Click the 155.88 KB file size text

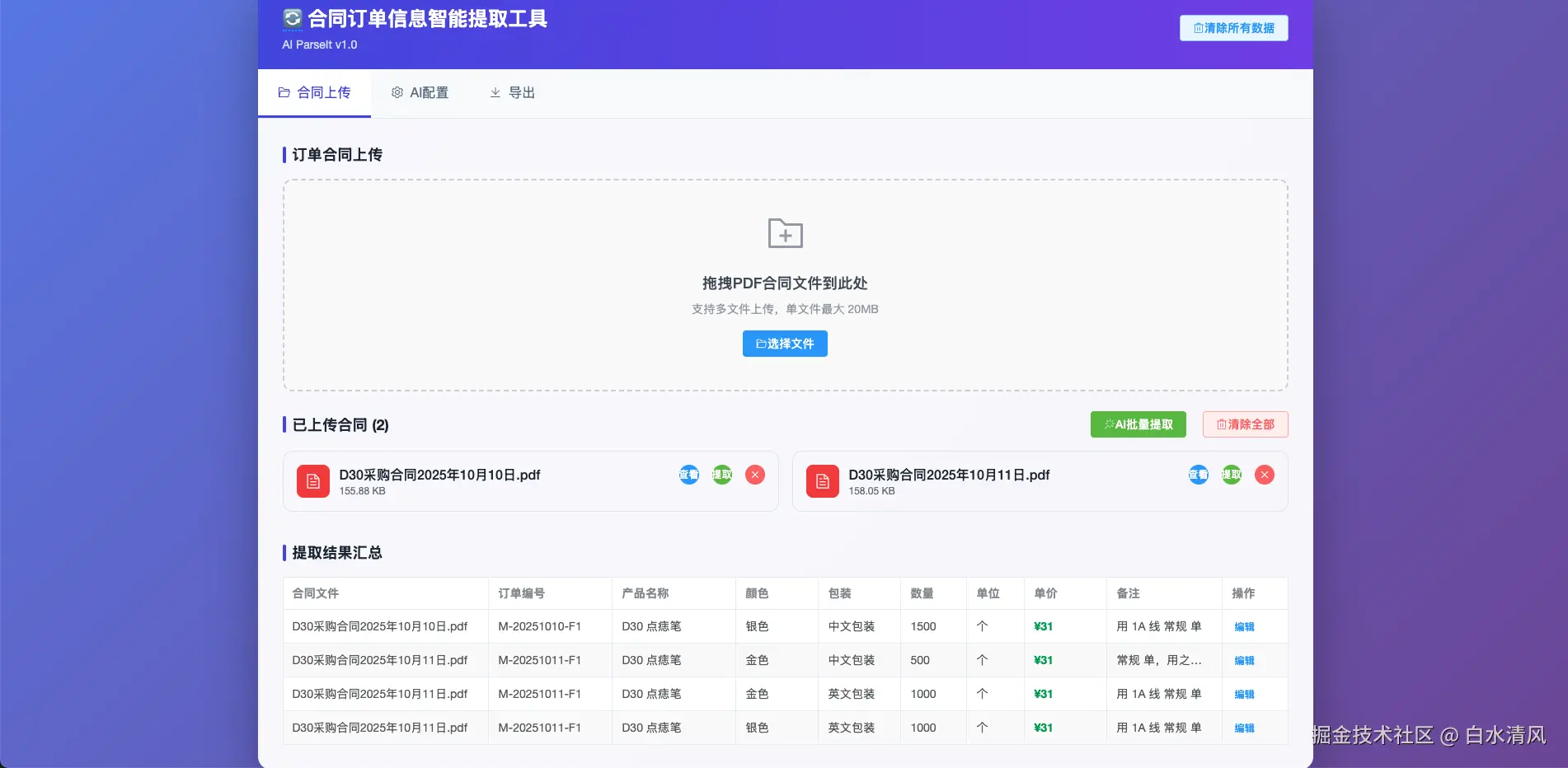362,491
